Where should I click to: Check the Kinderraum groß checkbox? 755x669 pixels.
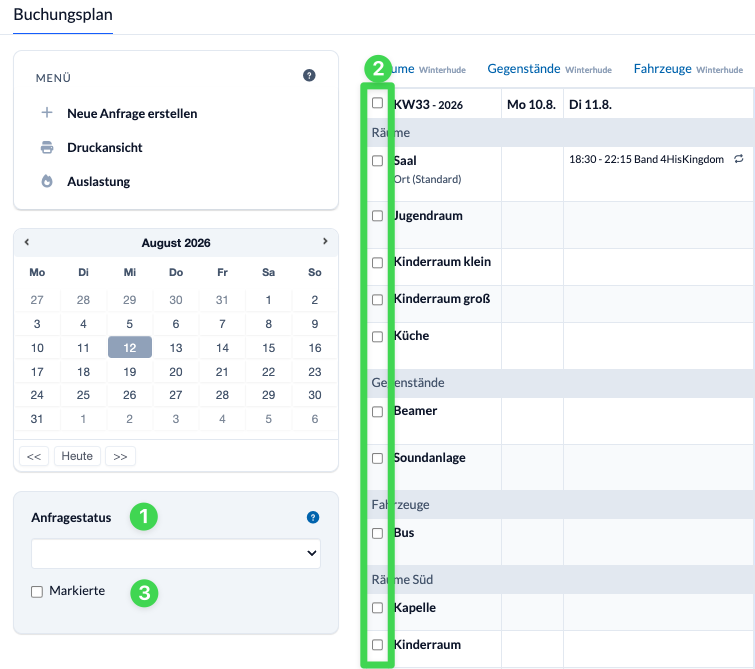pos(378,300)
